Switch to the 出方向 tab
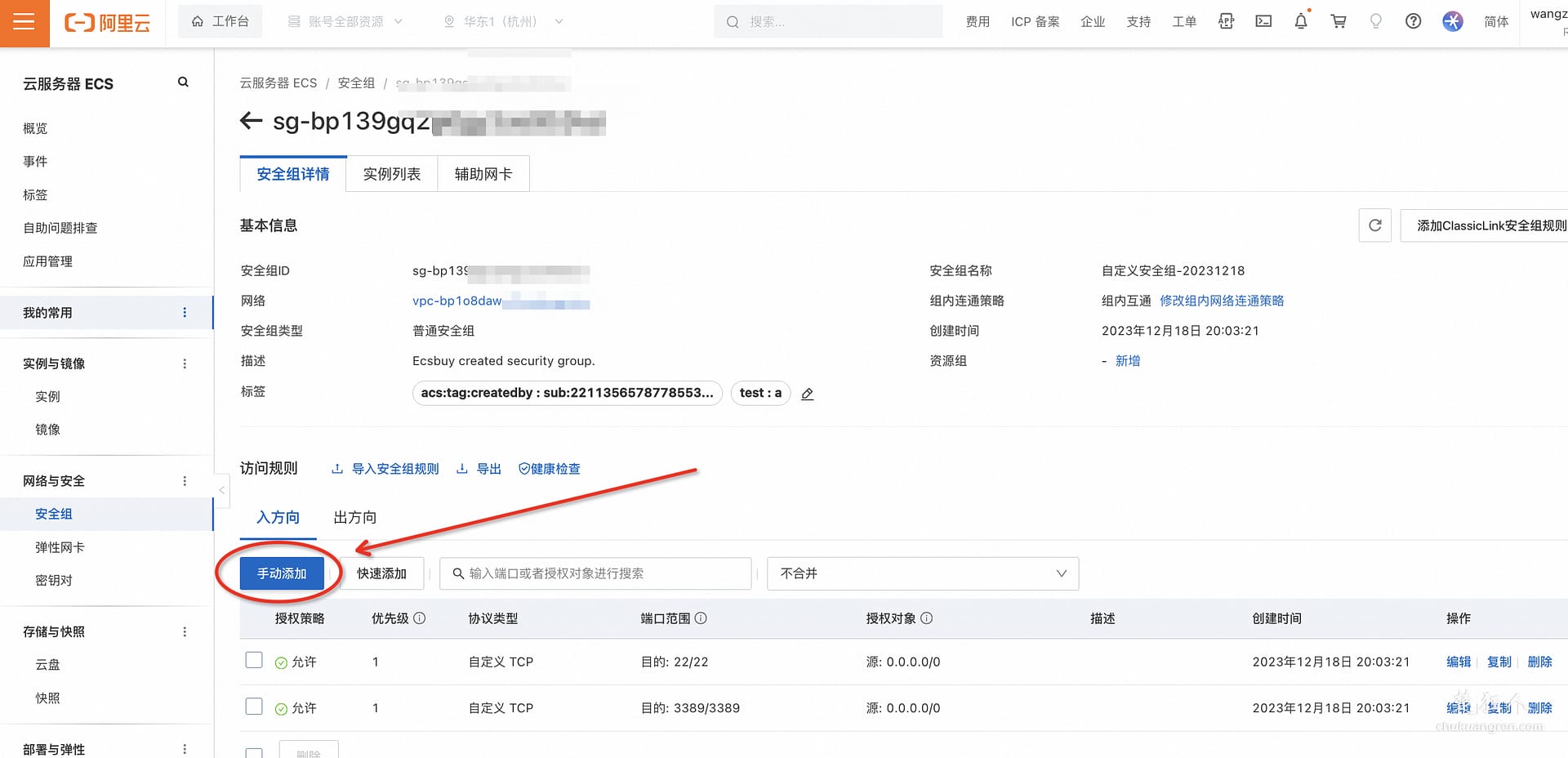 354,517
